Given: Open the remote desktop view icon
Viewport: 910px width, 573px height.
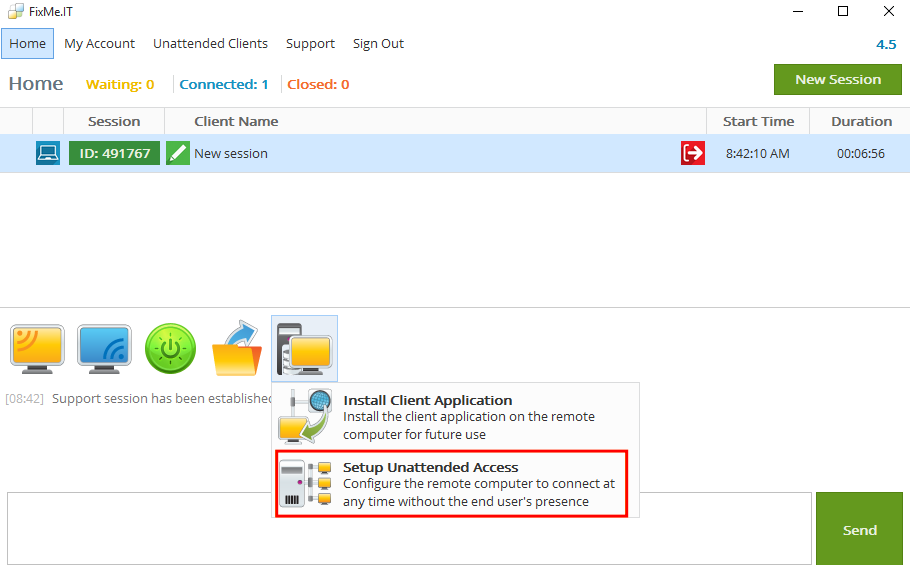Looking at the screenshot, I should click(37, 349).
